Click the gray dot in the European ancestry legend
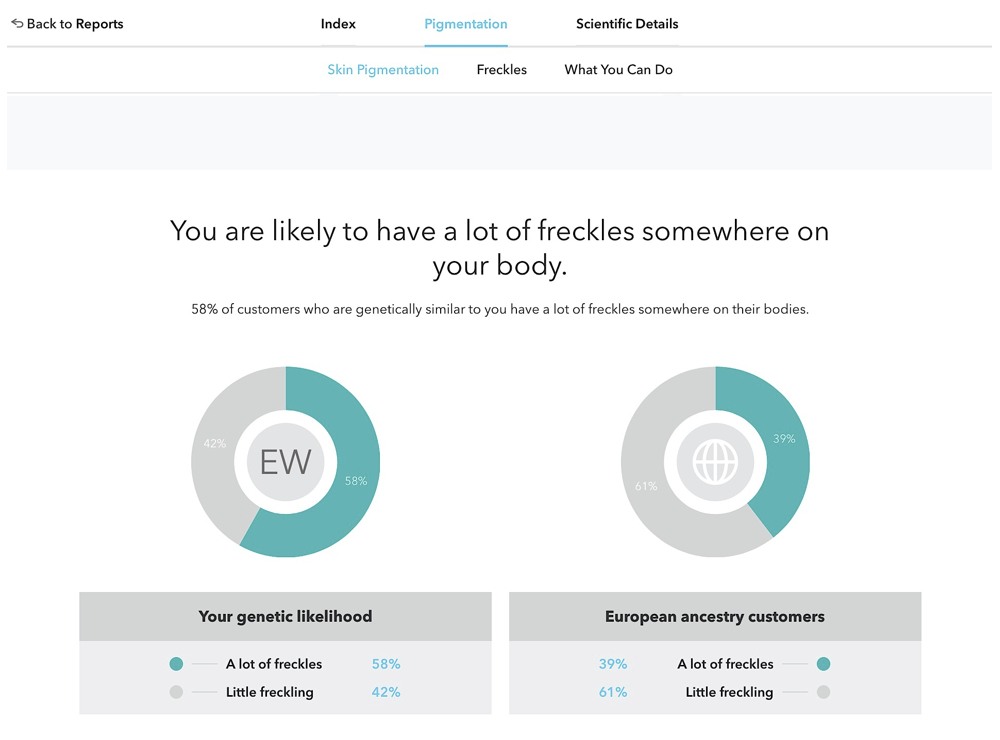 pos(823,692)
